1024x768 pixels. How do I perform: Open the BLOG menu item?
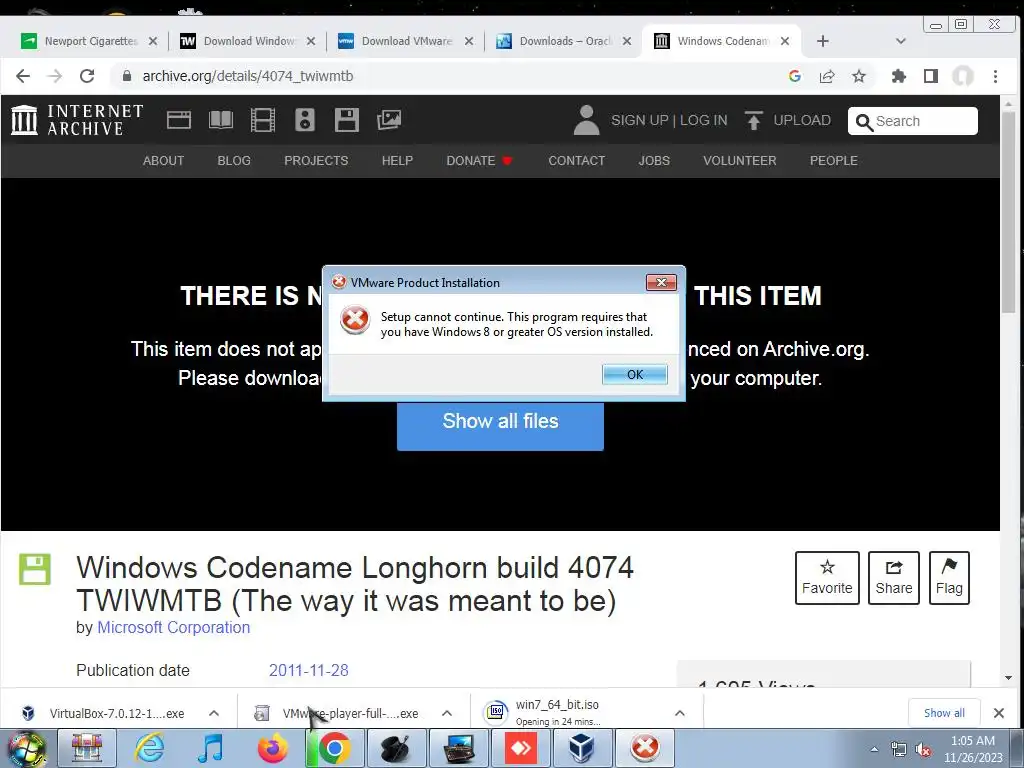click(x=234, y=161)
